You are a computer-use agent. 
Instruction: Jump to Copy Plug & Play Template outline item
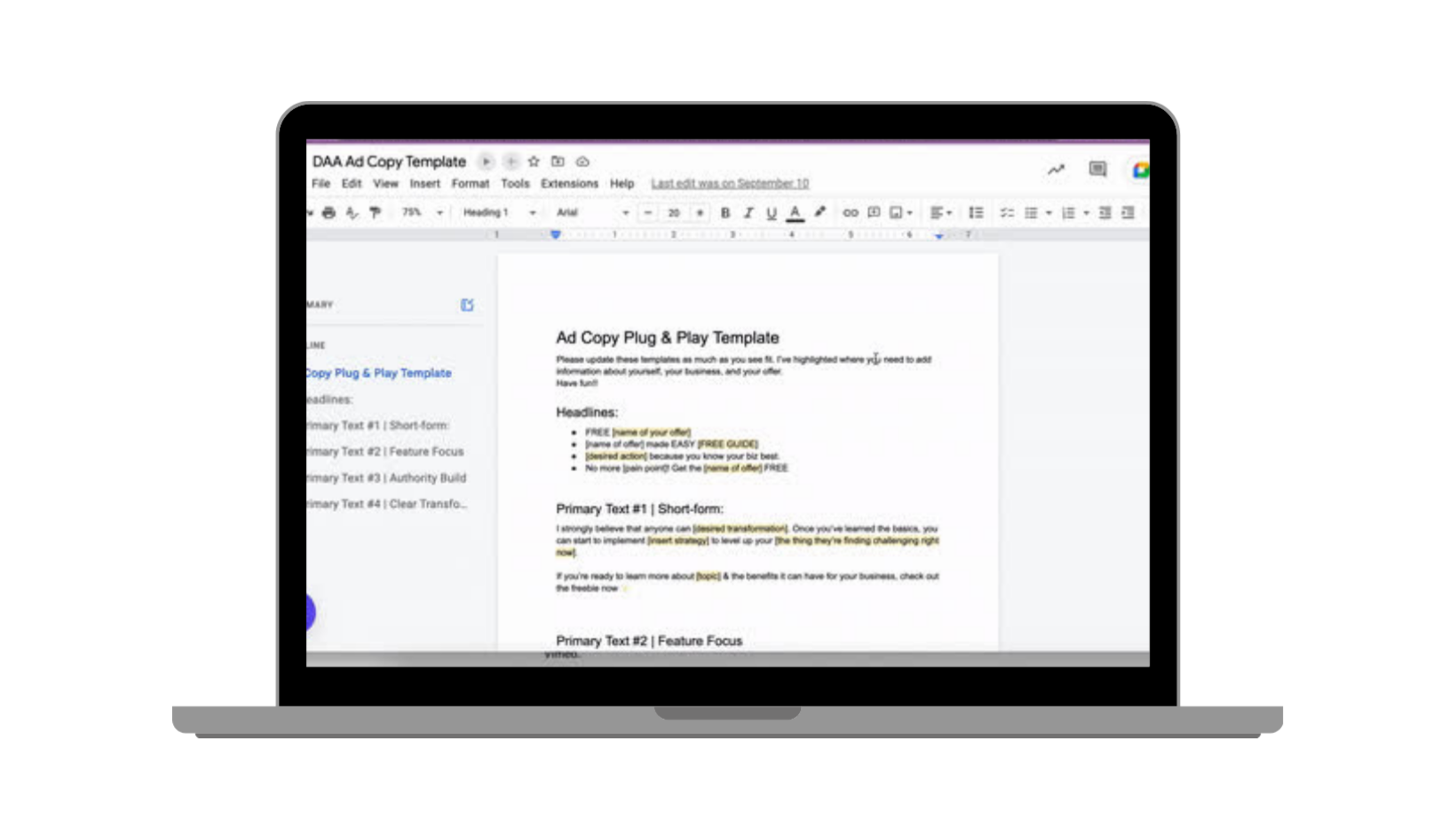click(x=379, y=374)
